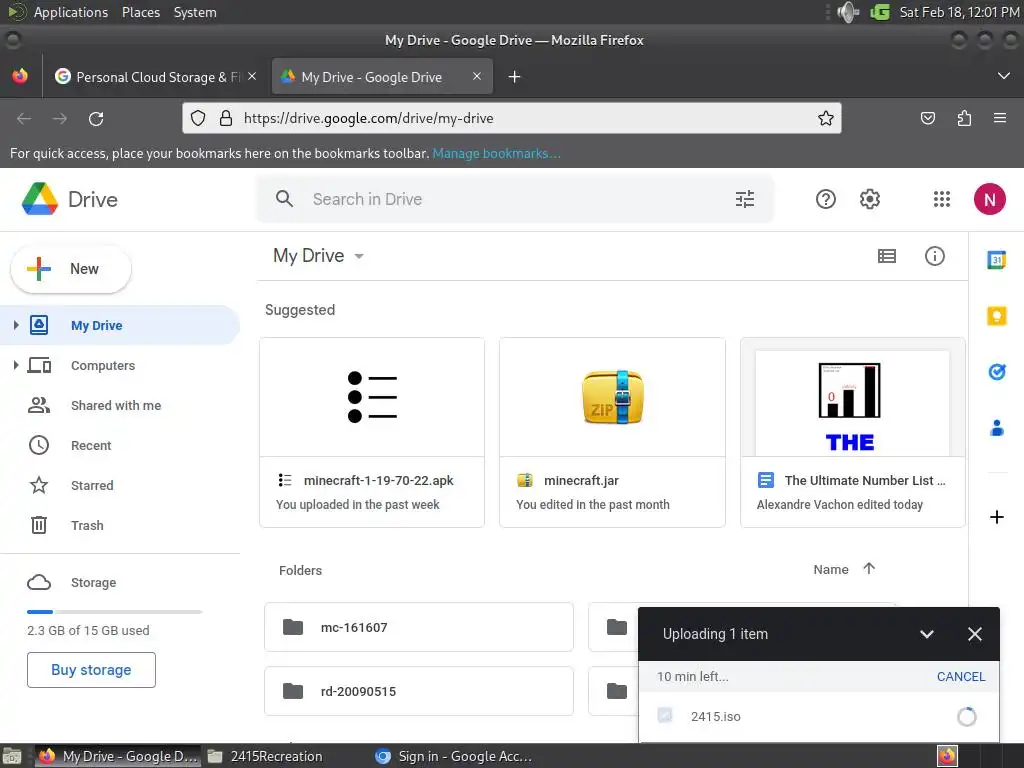
Task: Open the System menu
Action: point(195,12)
